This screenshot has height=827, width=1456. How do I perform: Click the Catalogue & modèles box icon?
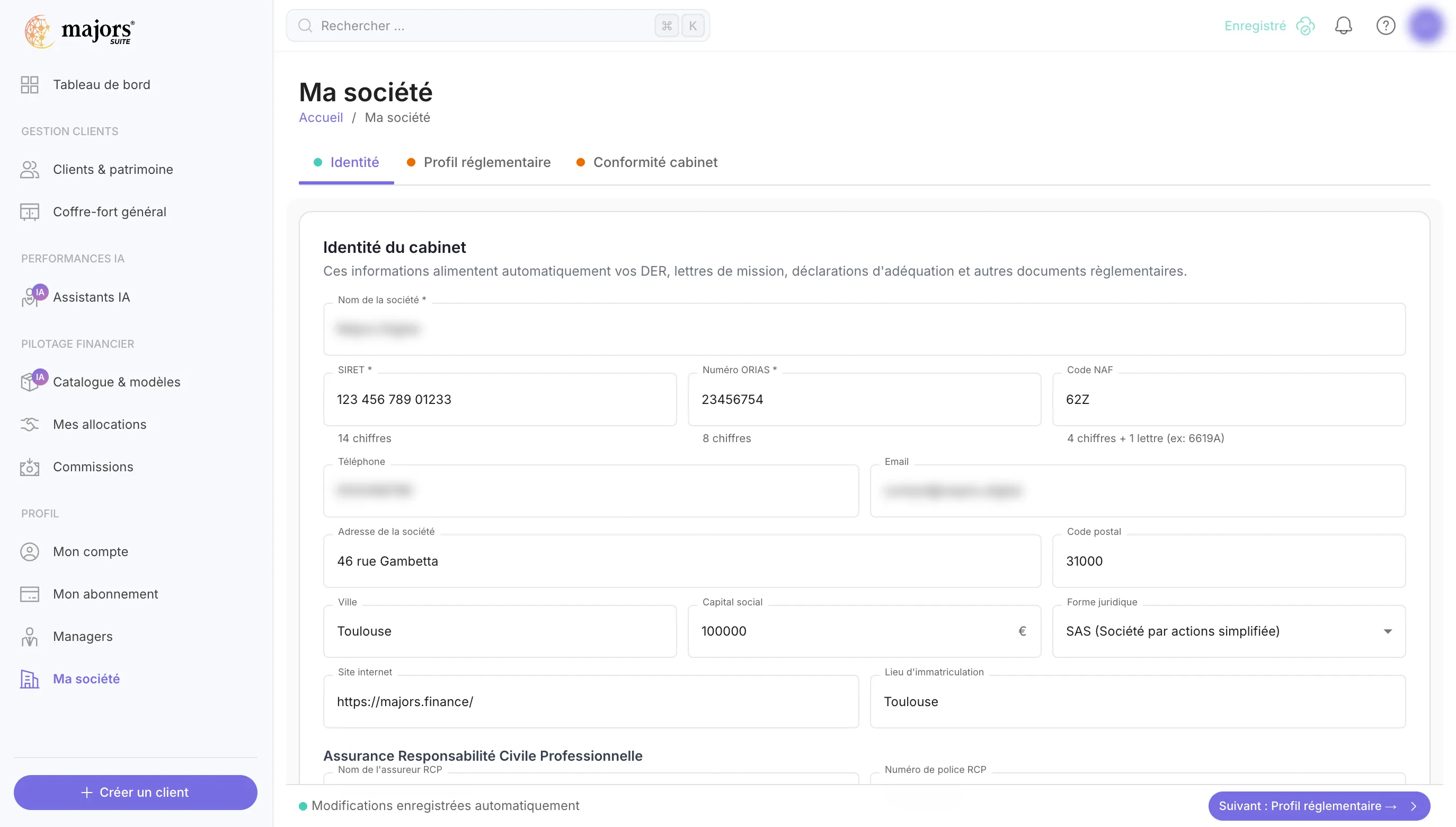pyautogui.click(x=33, y=381)
